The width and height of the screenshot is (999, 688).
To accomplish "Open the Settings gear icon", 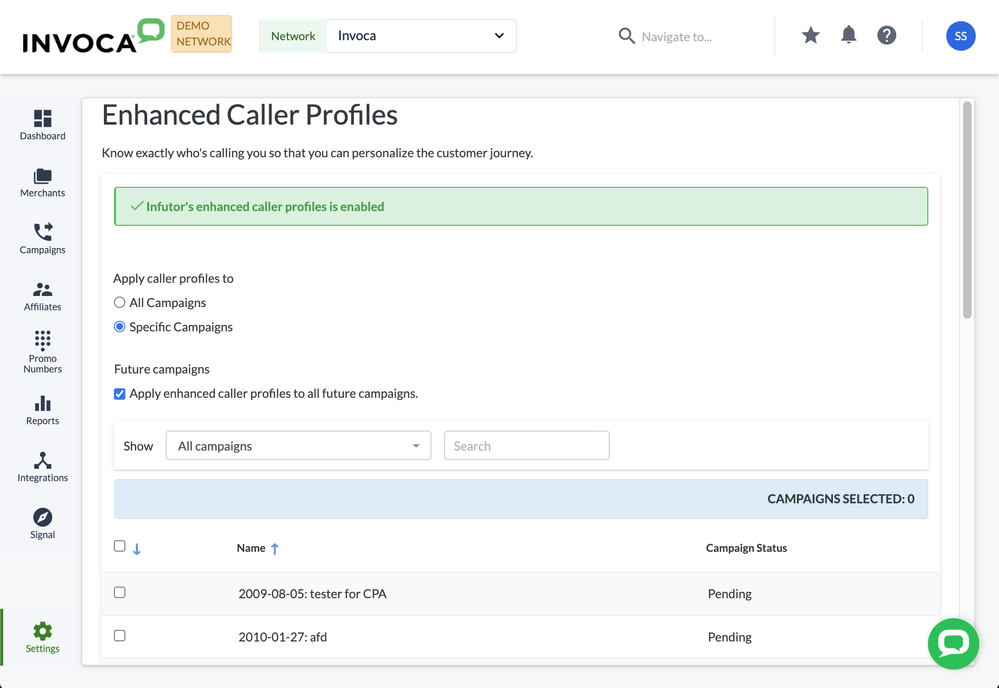I will [x=42, y=631].
